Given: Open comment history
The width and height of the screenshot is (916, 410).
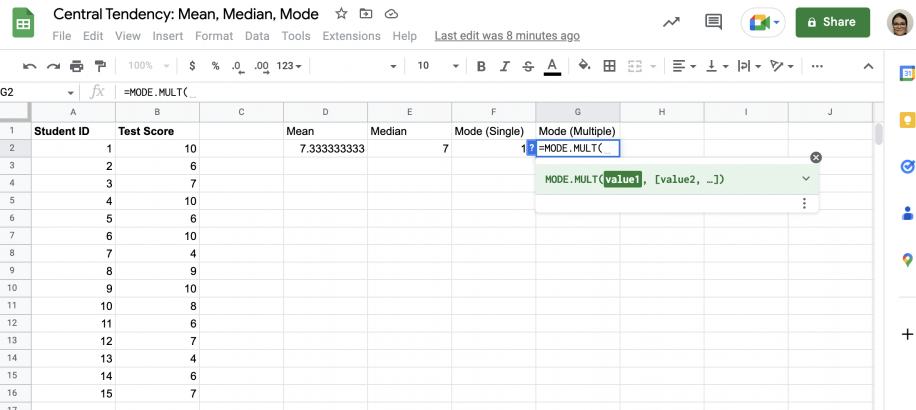Looking at the screenshot, I should pos(713,22).
